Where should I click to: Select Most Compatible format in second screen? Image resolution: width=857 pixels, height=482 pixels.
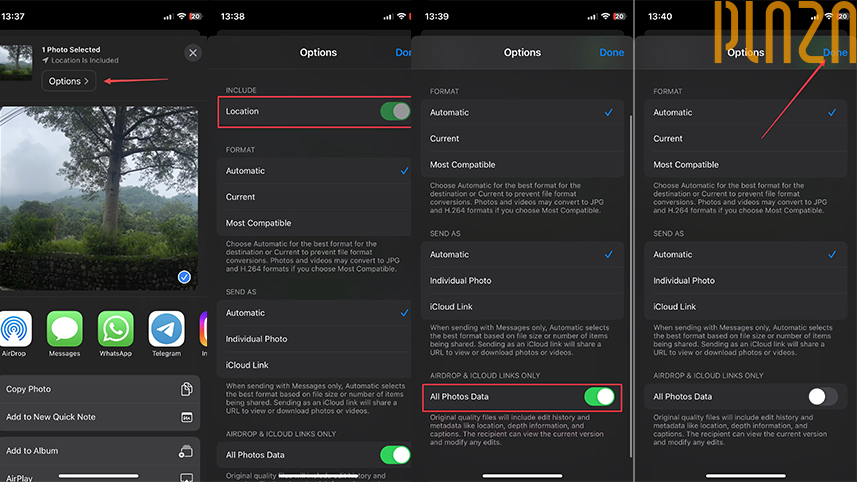pyautogui.click(x=314, y=223)
